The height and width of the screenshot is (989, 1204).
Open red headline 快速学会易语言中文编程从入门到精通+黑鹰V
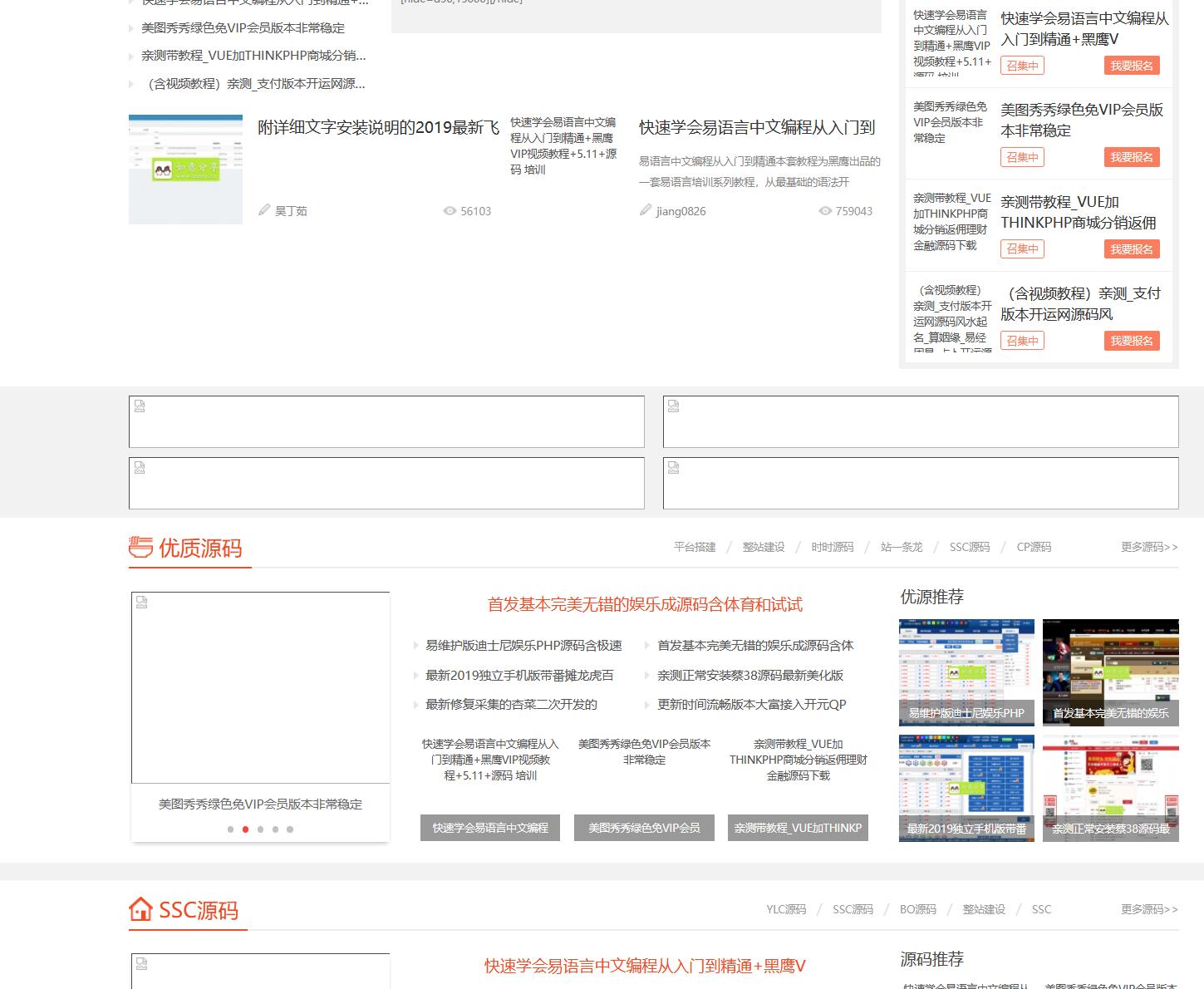(645, 967)
